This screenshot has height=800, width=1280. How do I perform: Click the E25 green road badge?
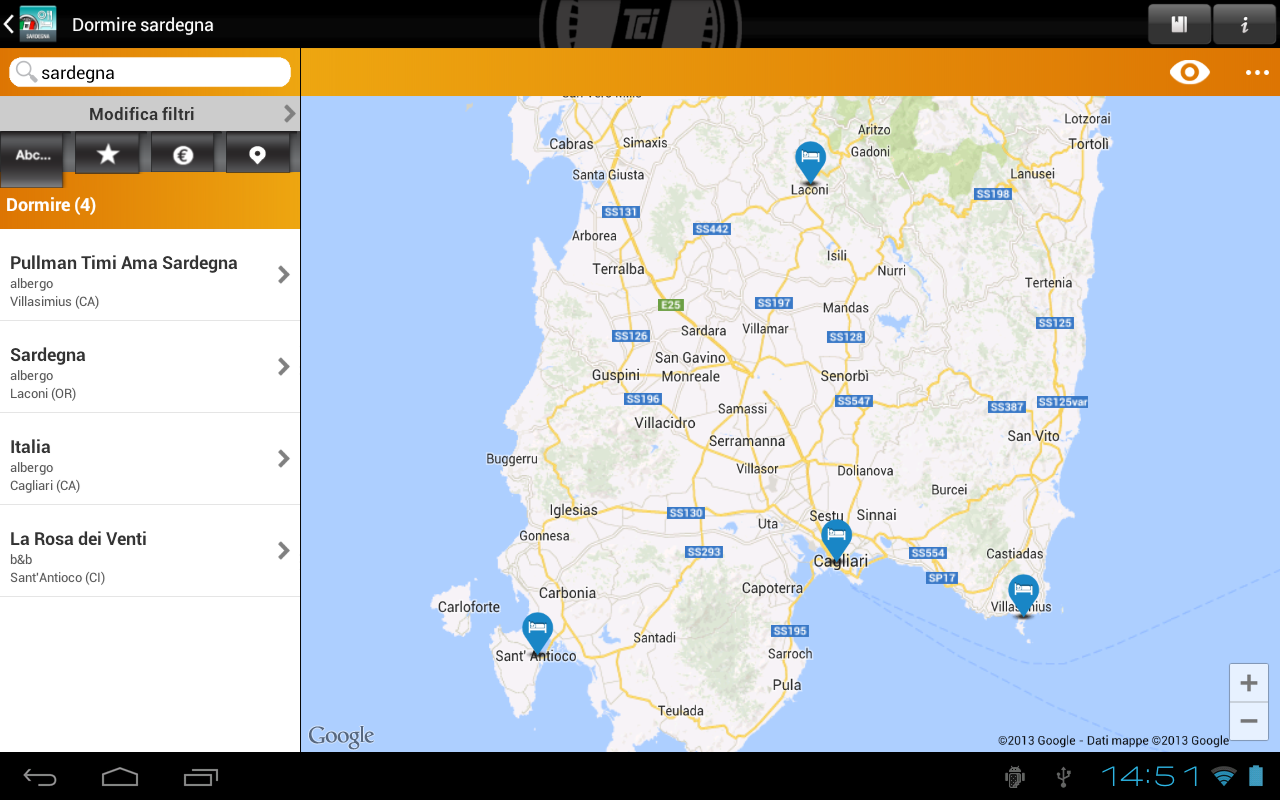[x=670, y=304]
